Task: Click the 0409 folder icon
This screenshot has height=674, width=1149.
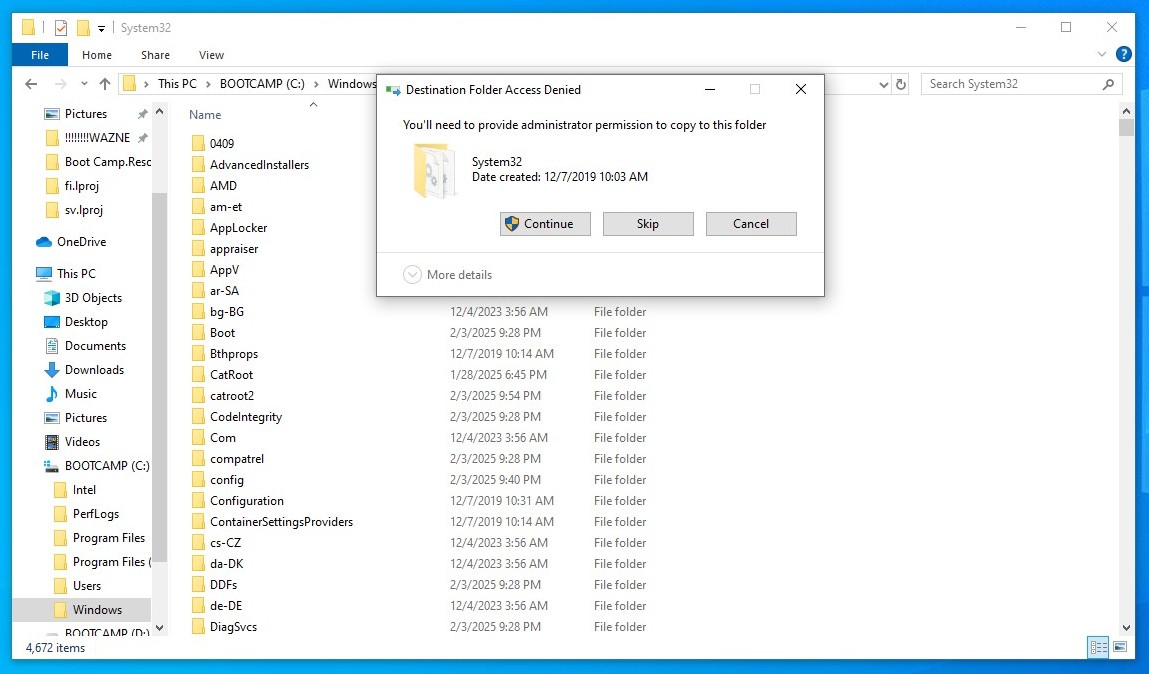Action: click(198, 143)
